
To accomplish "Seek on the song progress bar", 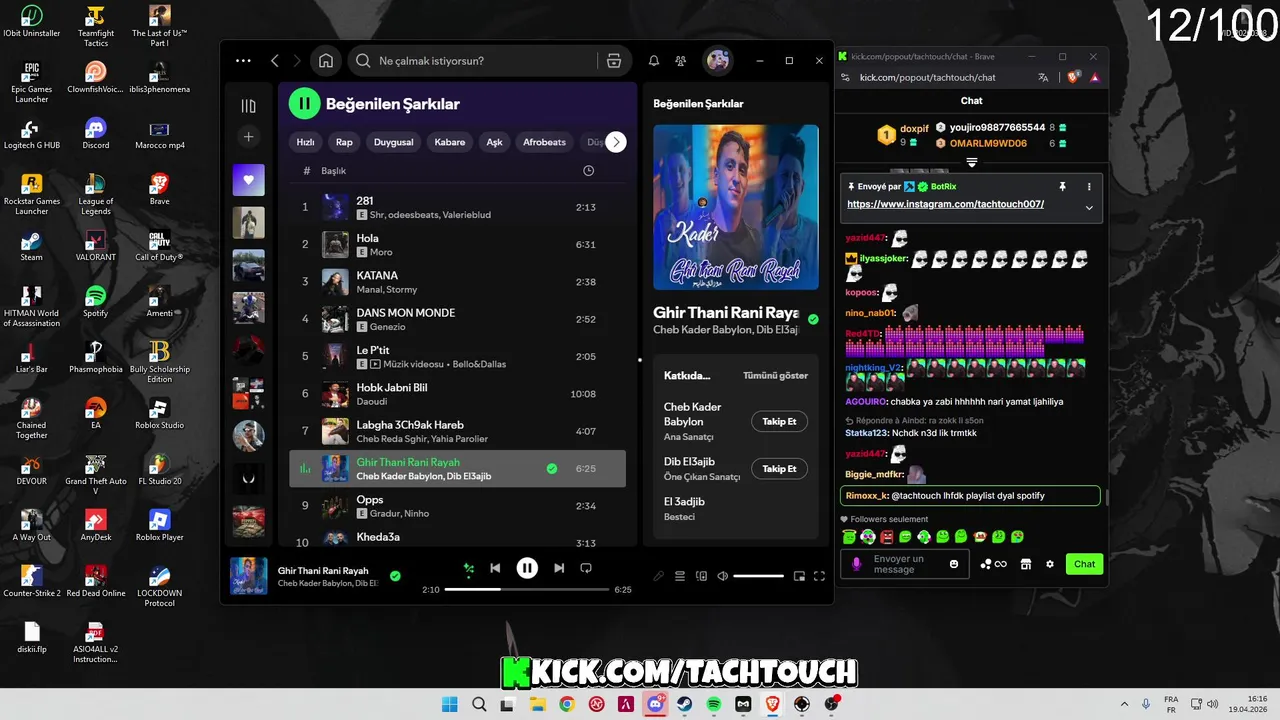I will tap(527, 589).
